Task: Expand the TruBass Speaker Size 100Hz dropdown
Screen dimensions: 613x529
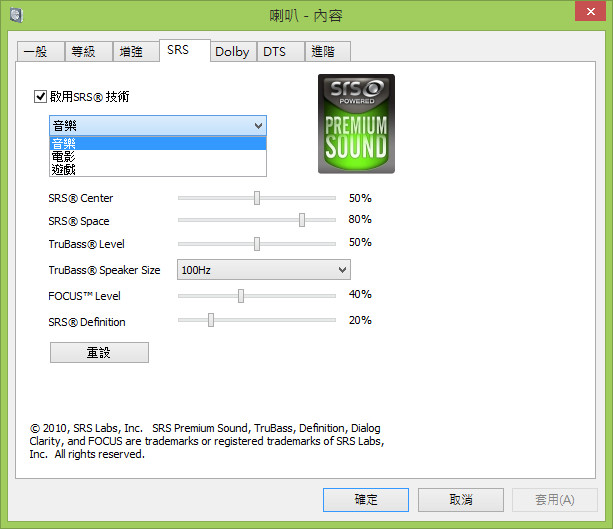Action: pos(264,270)
